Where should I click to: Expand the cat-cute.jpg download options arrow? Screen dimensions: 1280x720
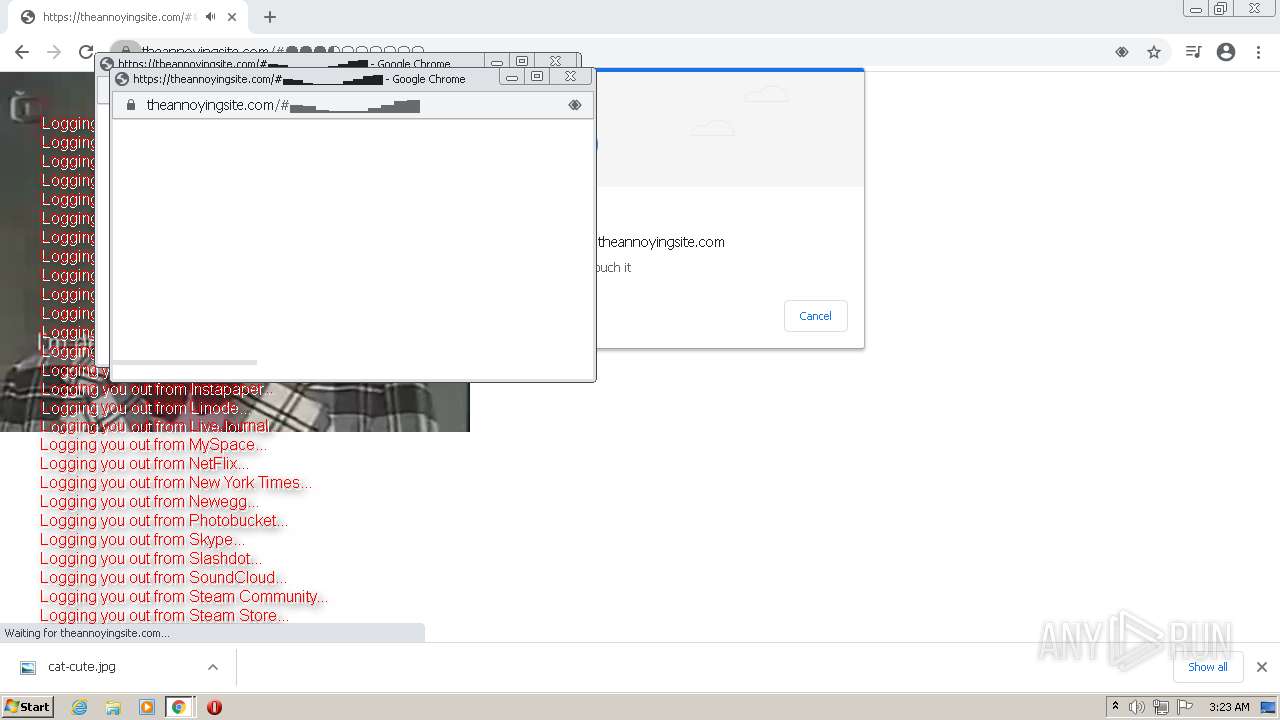click(x=212, y=667)
